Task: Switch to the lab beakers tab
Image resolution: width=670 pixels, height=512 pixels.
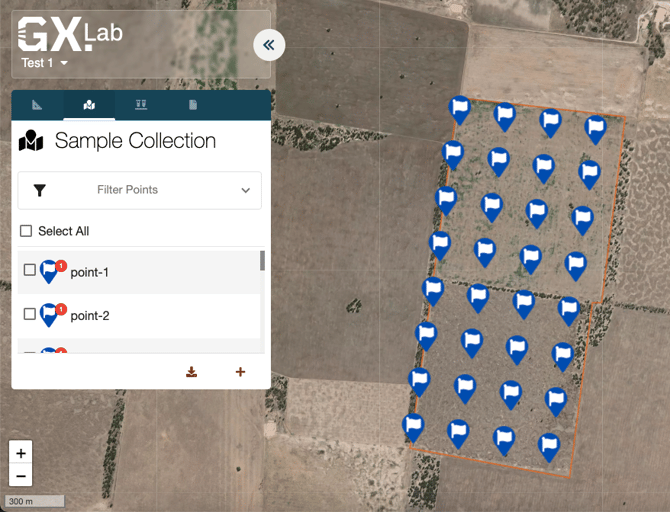Action: (141, 105)
